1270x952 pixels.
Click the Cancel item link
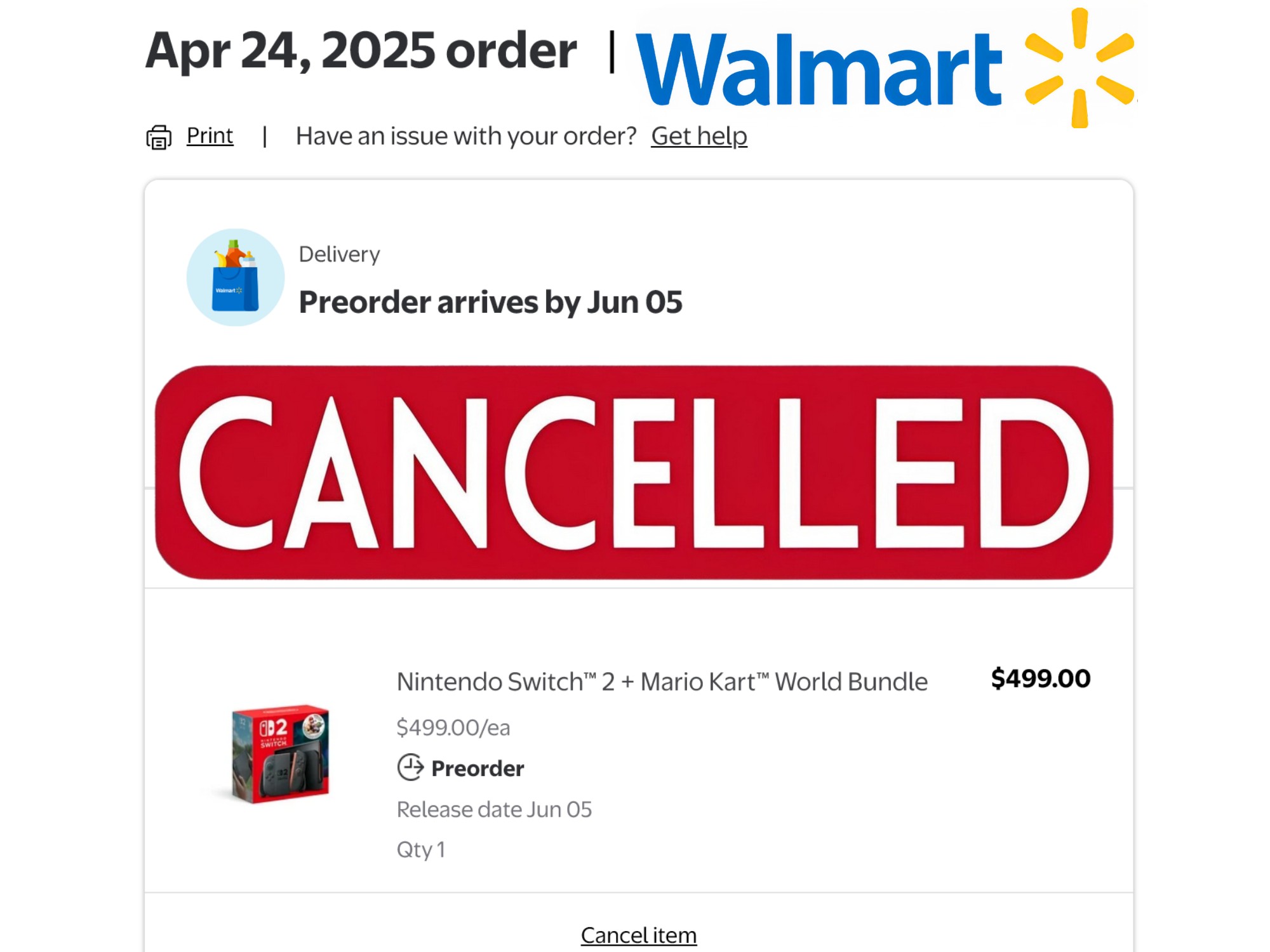[x=638, y=935]
